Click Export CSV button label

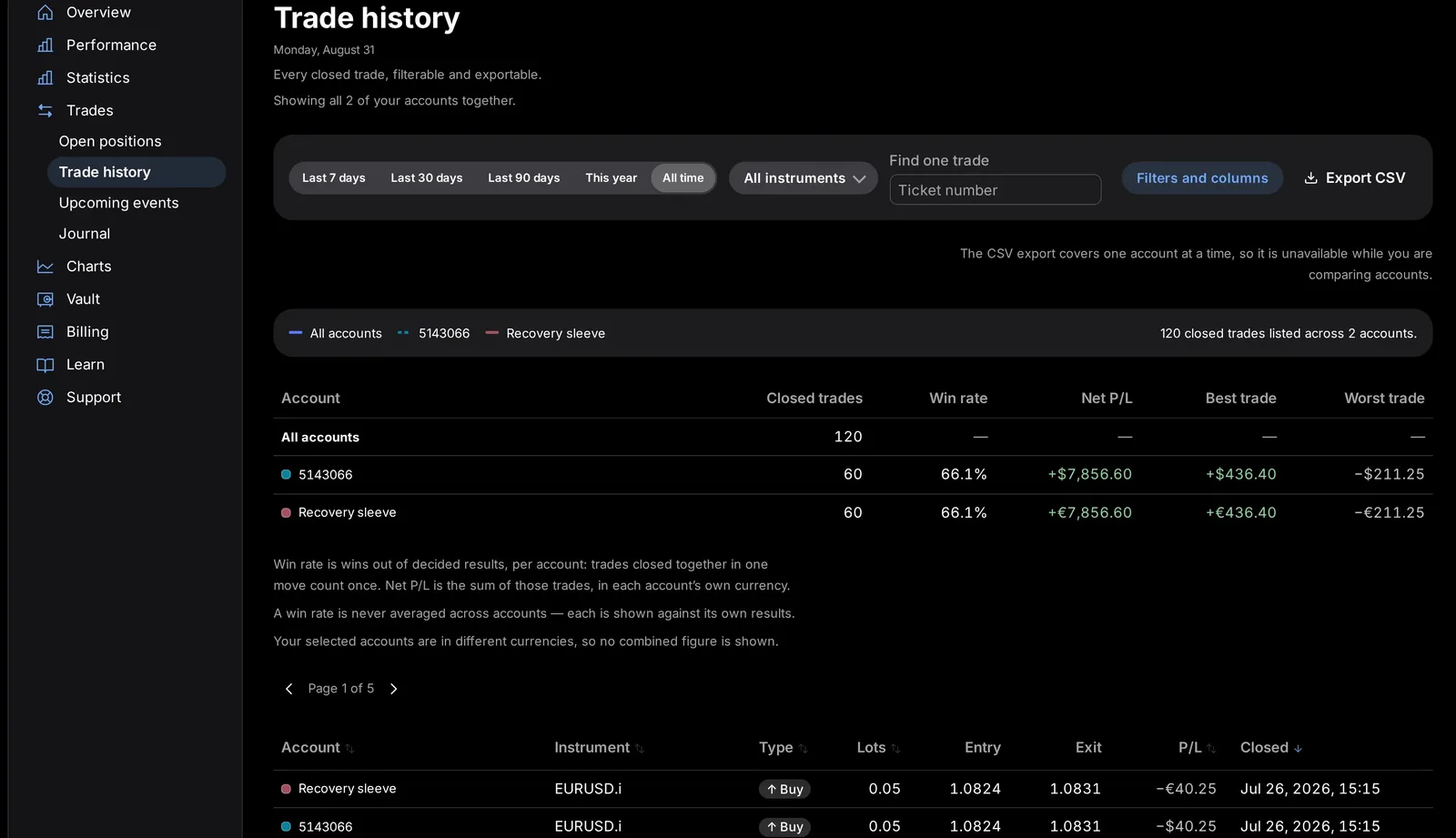1365,178
